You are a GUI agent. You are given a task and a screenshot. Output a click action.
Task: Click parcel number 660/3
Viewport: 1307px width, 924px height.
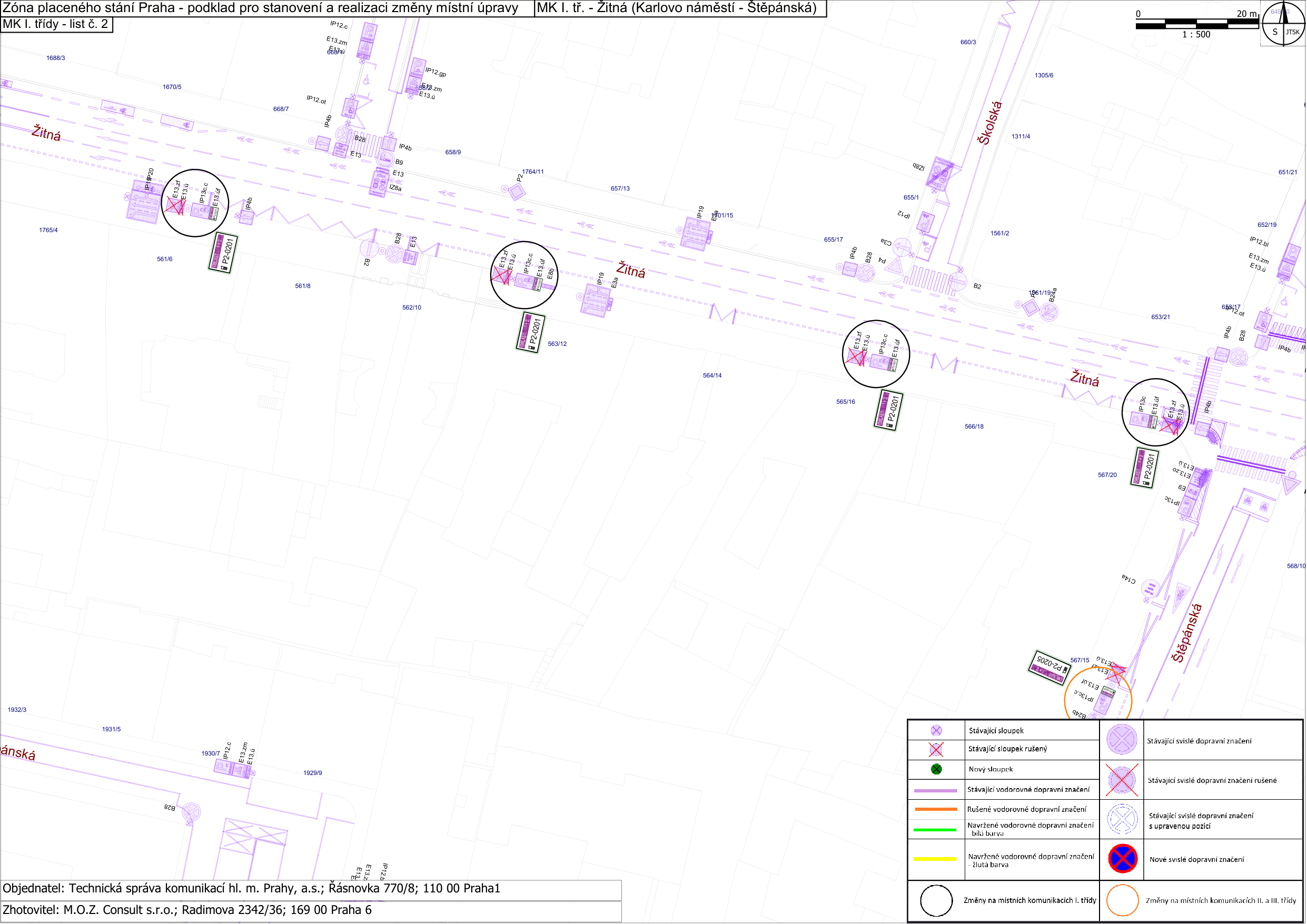pyautogui.click(x=968, y=42)
